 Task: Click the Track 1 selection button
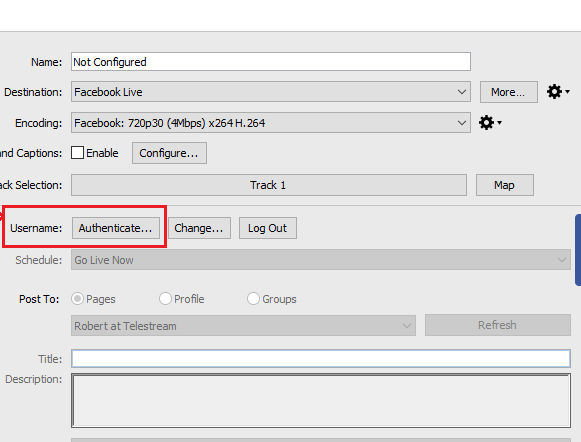269,185
